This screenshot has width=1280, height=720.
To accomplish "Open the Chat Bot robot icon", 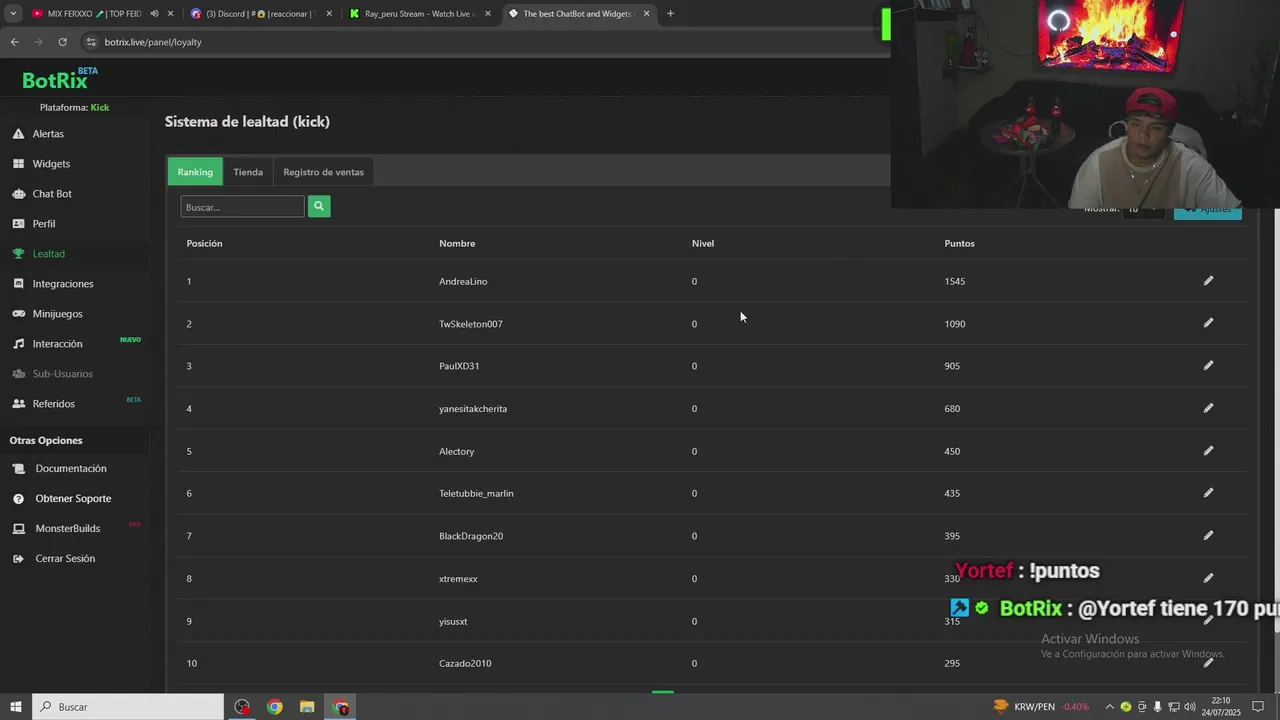I will click(18, 194).
